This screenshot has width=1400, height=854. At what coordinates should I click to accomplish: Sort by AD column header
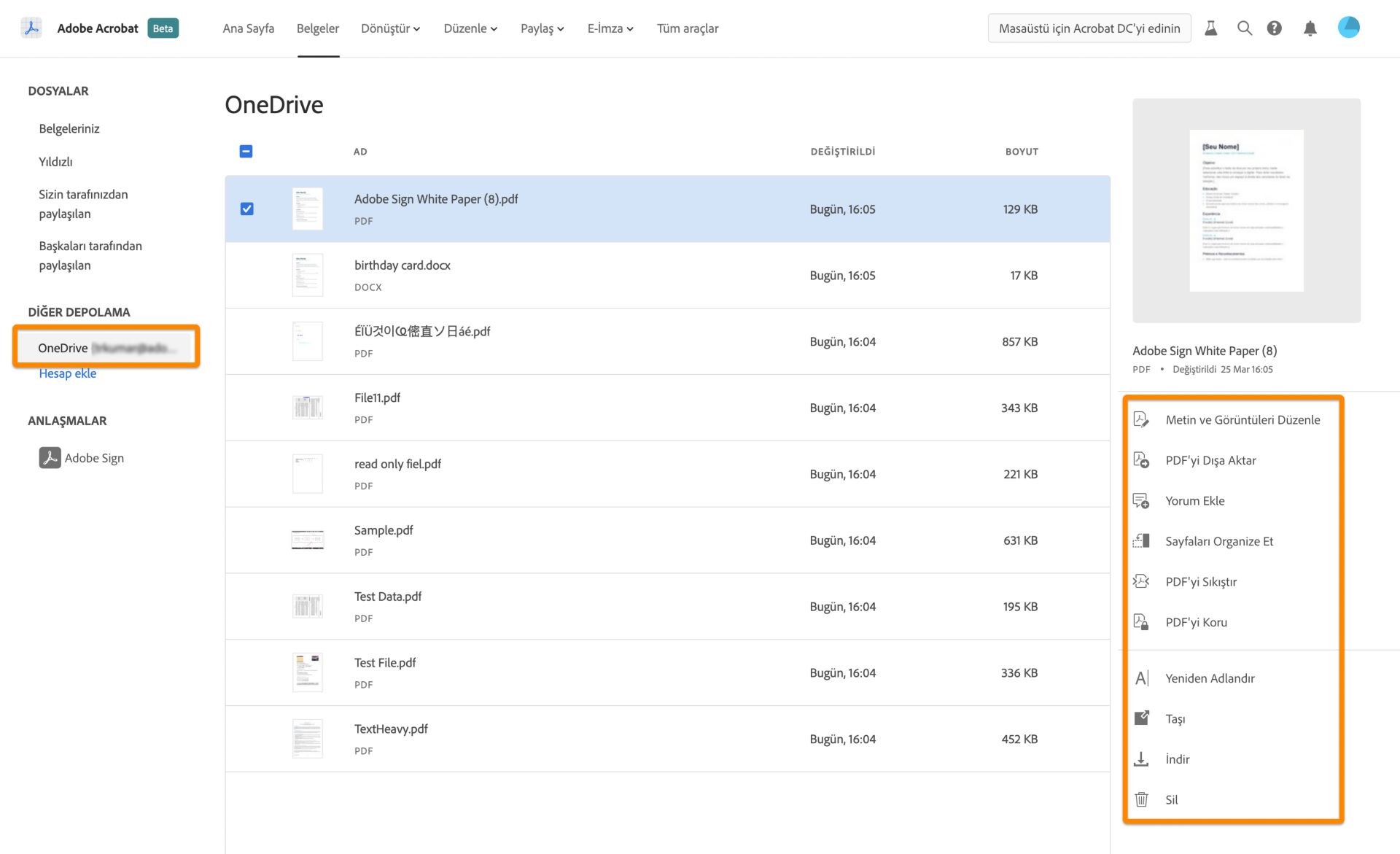pyautogui.click(x=360, y=152)
